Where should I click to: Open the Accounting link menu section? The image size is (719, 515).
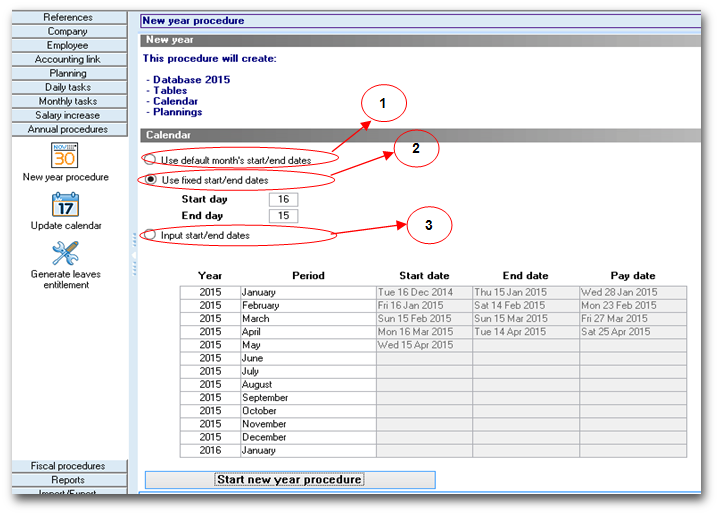tap(68, 59)
